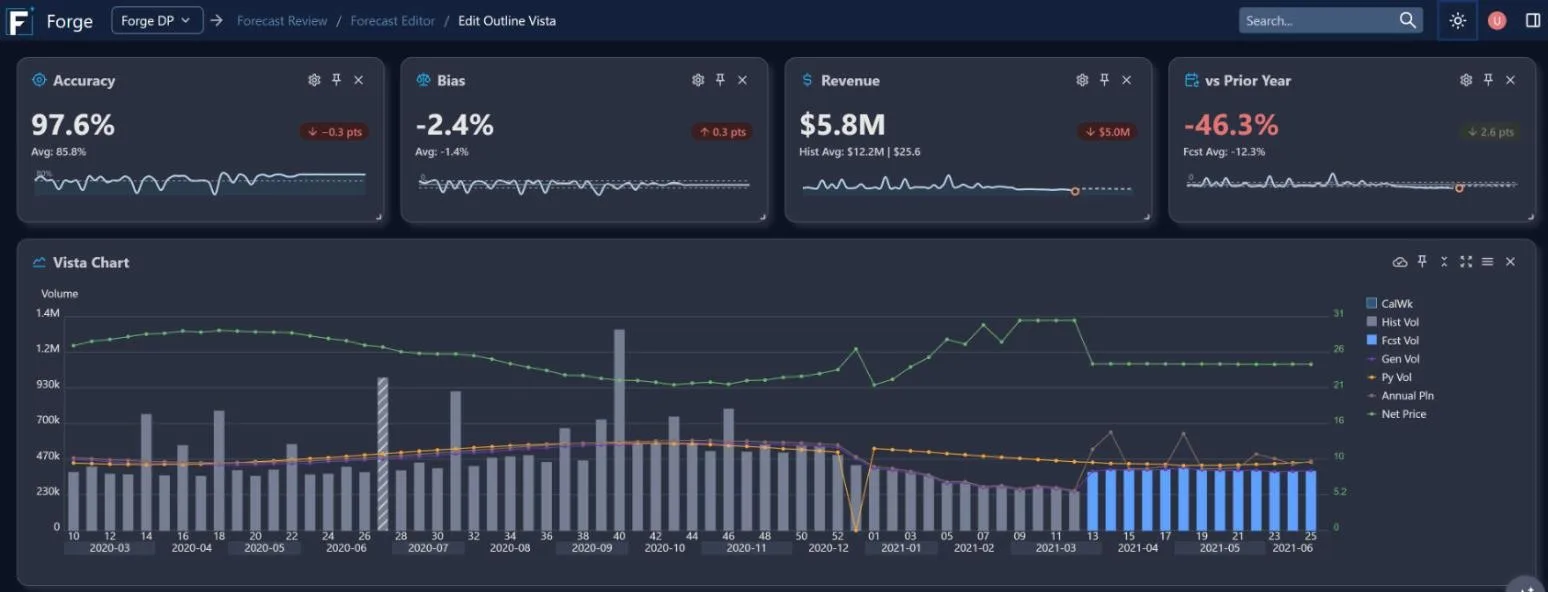The image size is (1548, 592).
Task: Click the 2020-03 month axis label
Action: (109, 548)
